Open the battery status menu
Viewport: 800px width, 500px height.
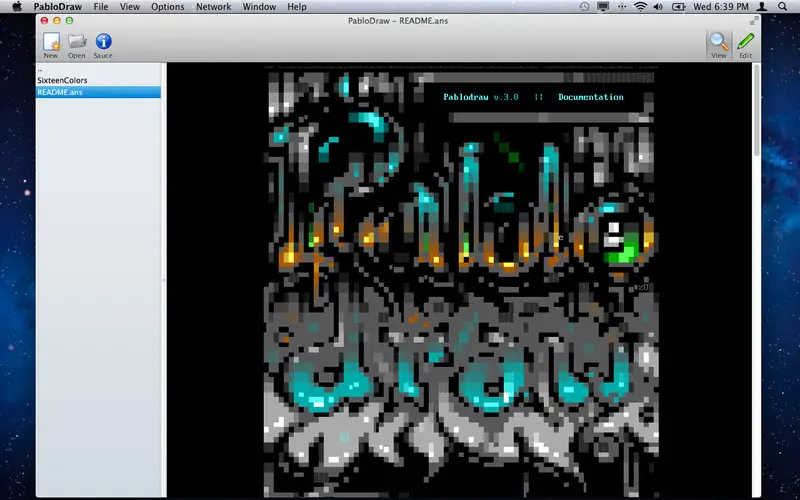[x=679, y=7]
